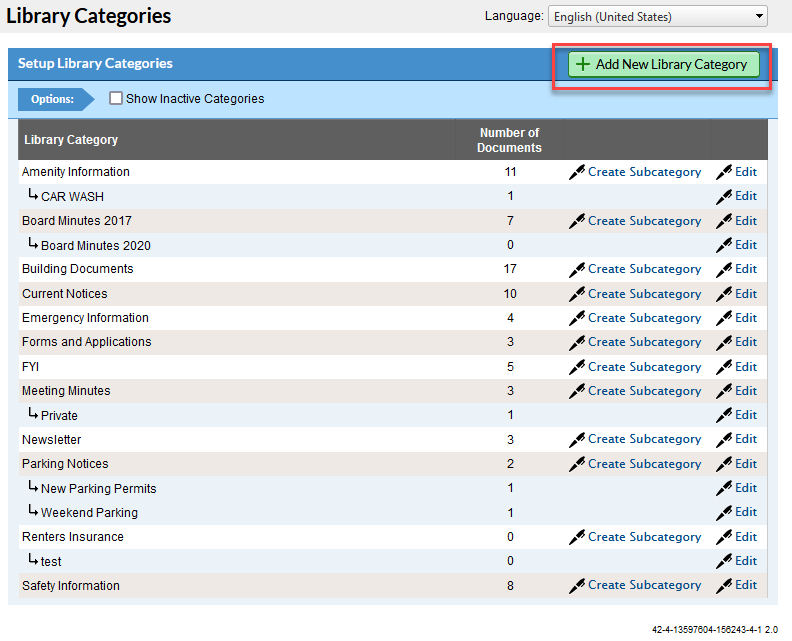
Task: Click Create Subcategory pencil icon for Building Documents
Action: point(577,269)
